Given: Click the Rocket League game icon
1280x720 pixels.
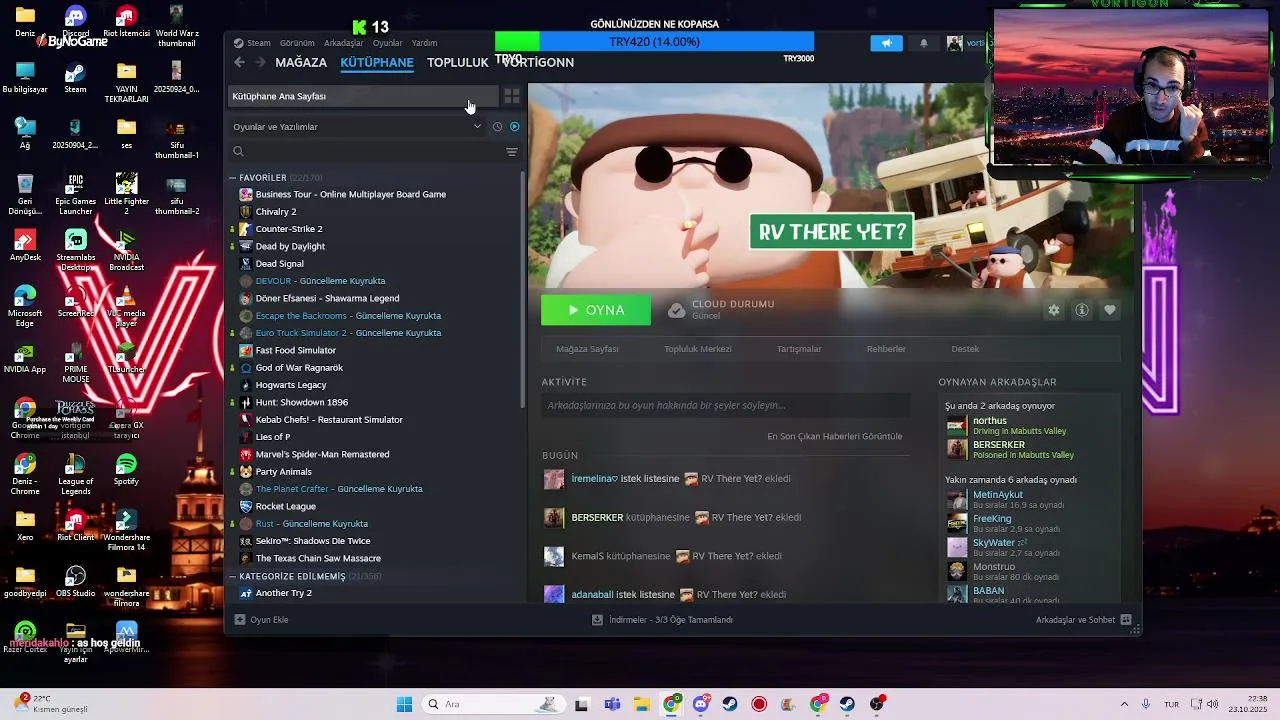Looking at the screenshot, I should (246, 506).
